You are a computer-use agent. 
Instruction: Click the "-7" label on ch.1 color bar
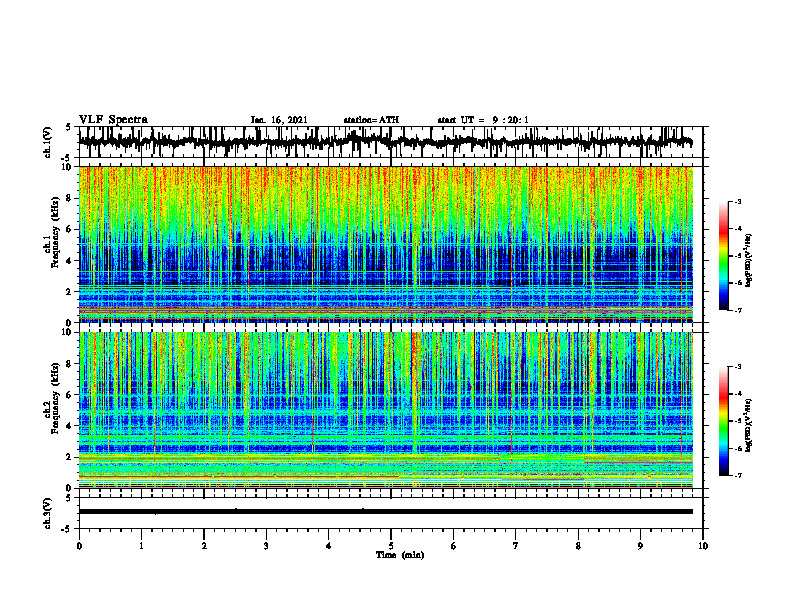click(x=738, y=310)
